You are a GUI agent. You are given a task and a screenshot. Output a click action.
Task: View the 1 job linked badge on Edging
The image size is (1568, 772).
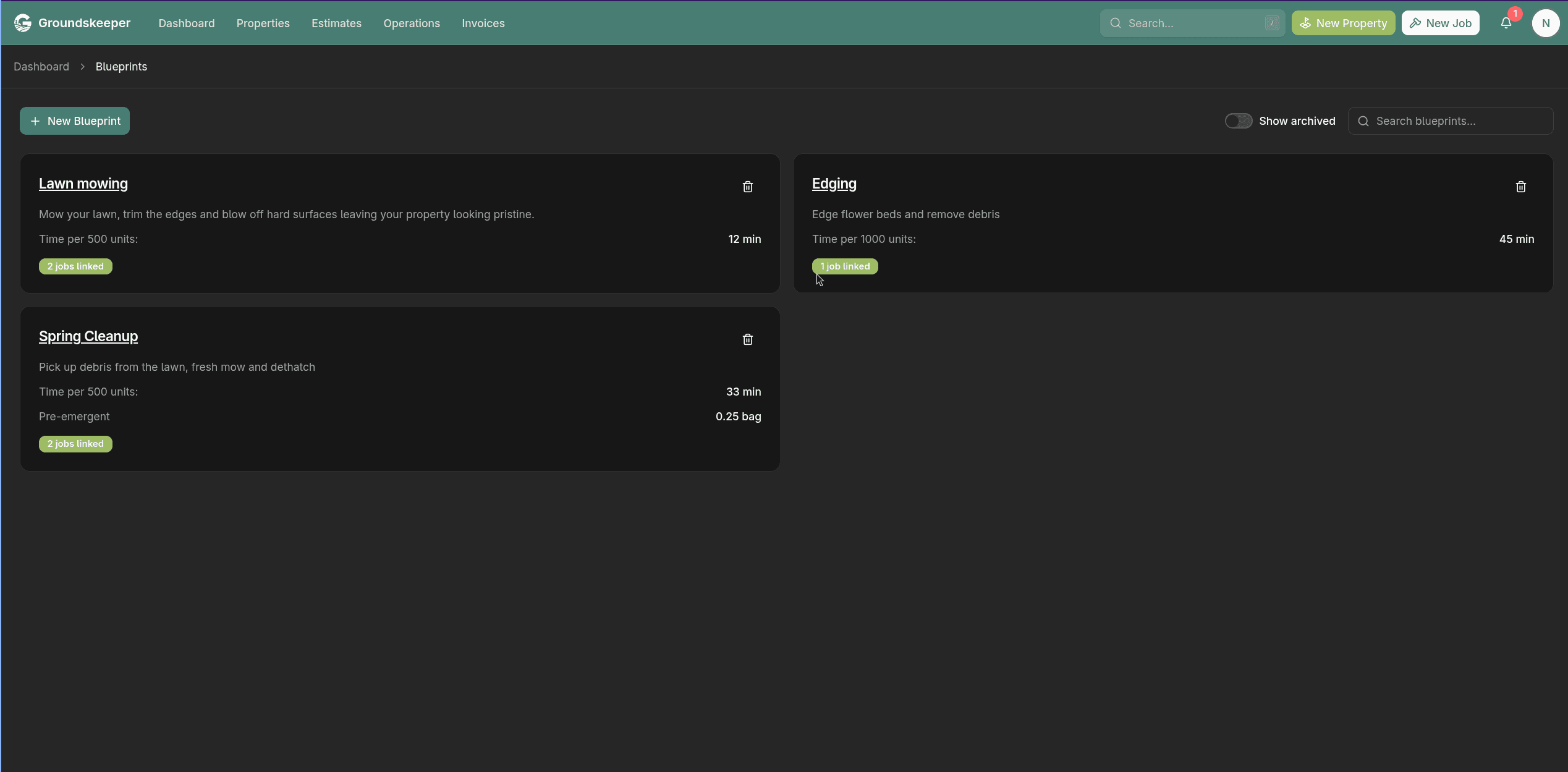coord(845,266)
